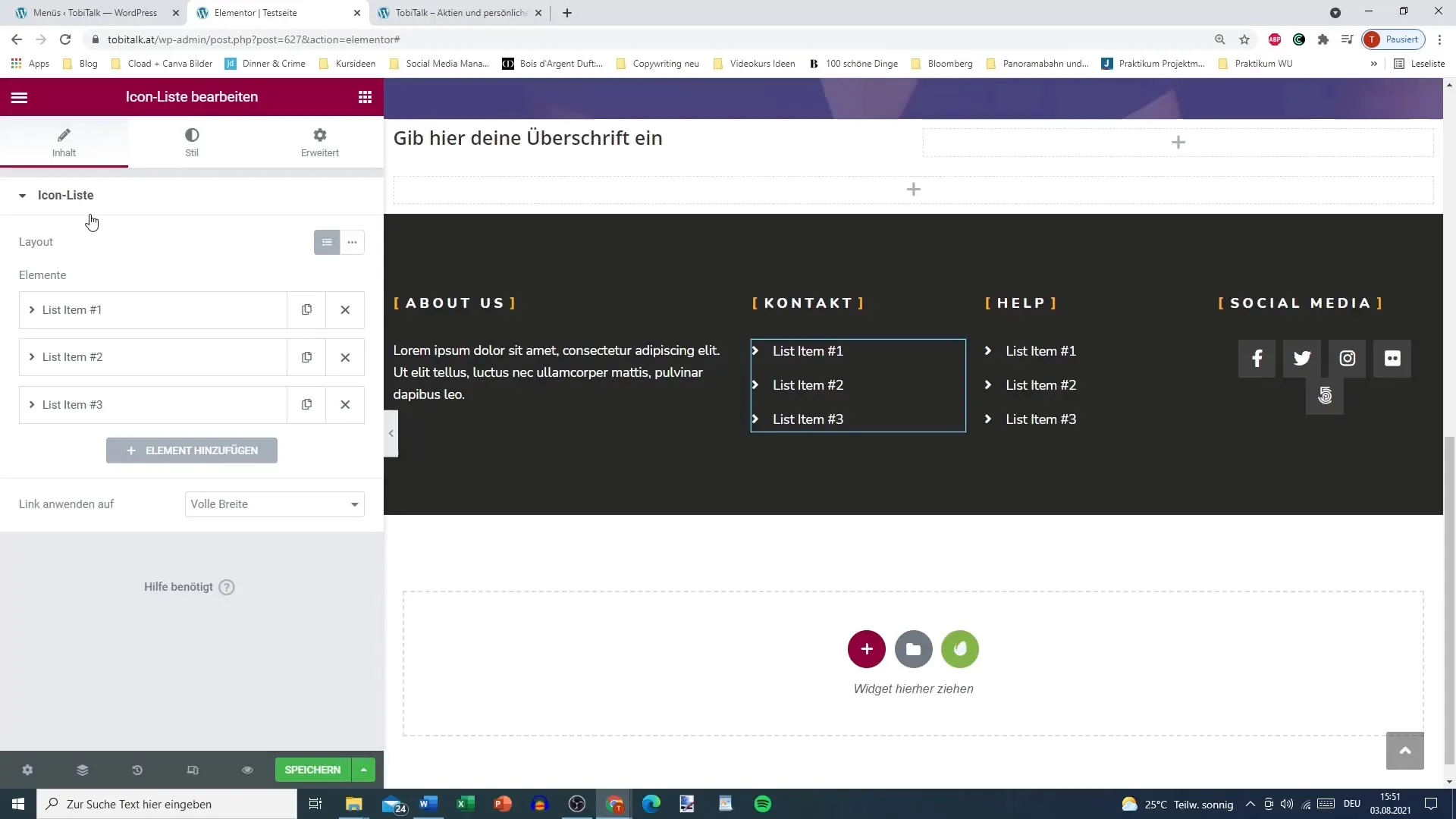This screenshot has height=819, width=1456.
Task: Switch to the TobiTalk Aktien browser tab
Action: point(460,13)
